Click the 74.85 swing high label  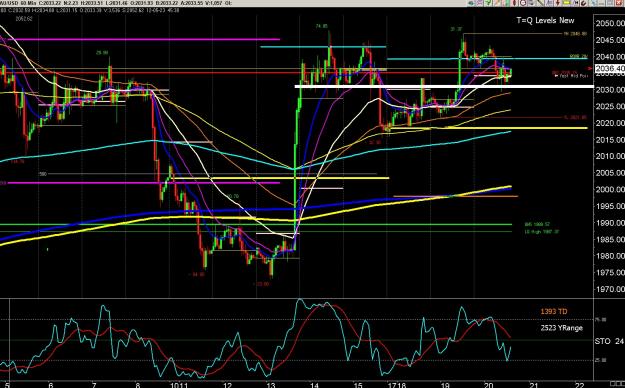pos(321,26)
